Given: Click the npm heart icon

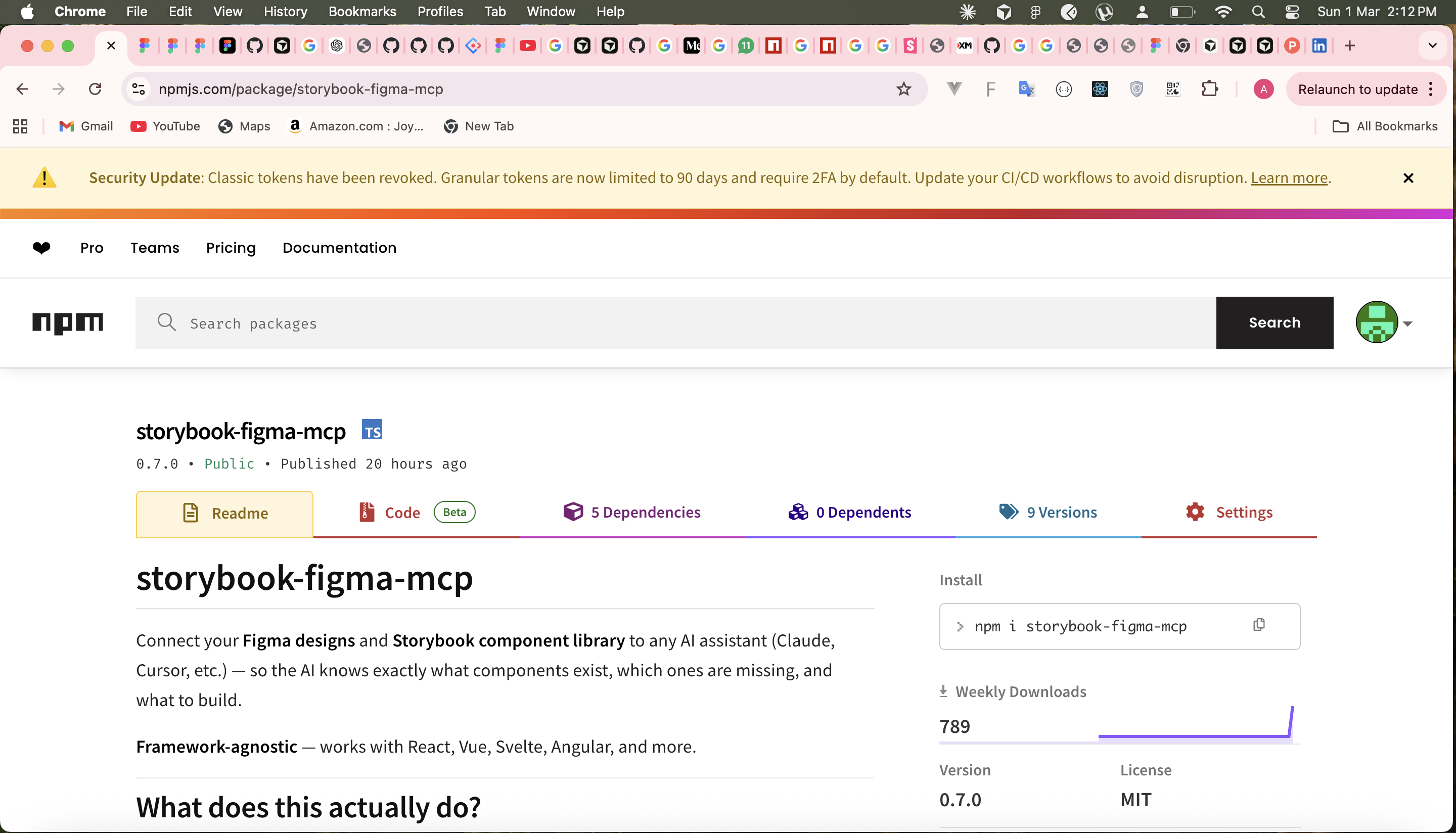Looking at the screenshot, I should coord(41,247).
